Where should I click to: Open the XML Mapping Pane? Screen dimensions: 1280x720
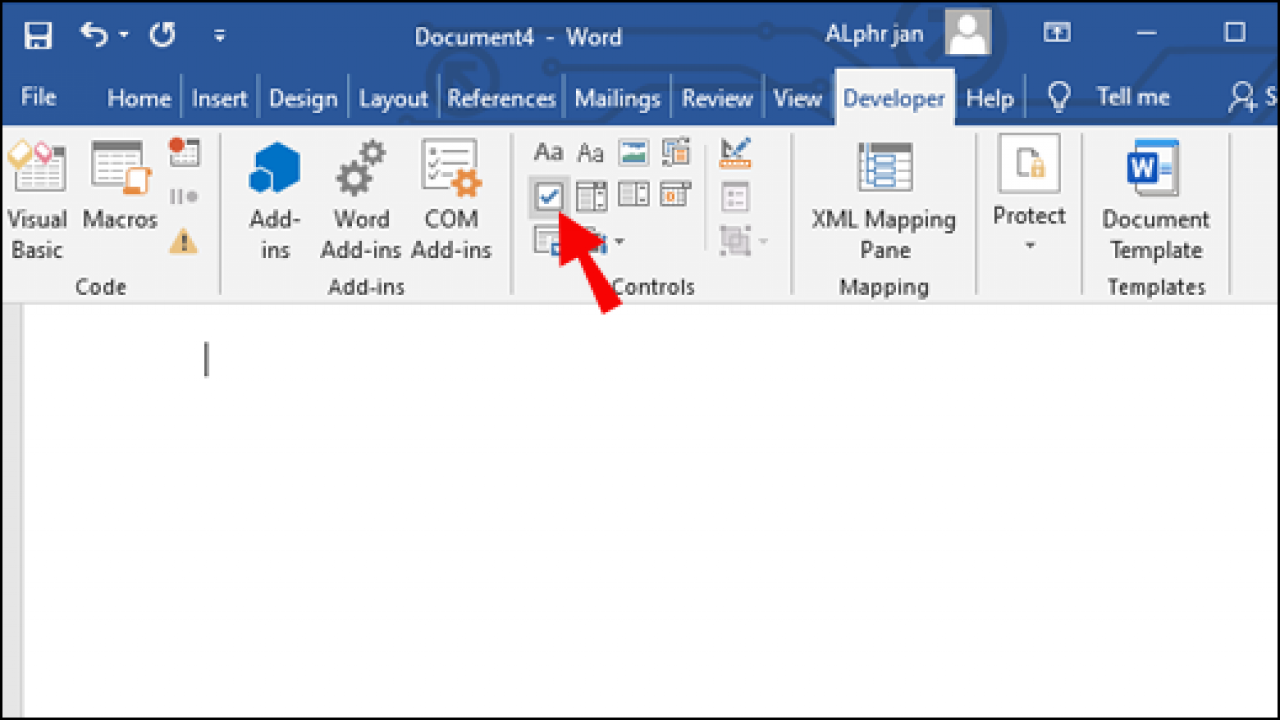coord(884,195)
